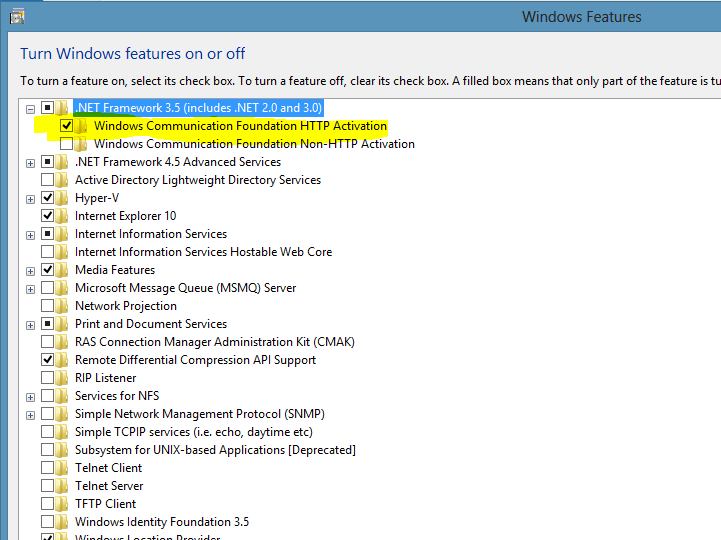Collapse the .NET Framework 3.5 node
Image resolution: width=721 pixels, height=540 pixels.
click(30, 109)
